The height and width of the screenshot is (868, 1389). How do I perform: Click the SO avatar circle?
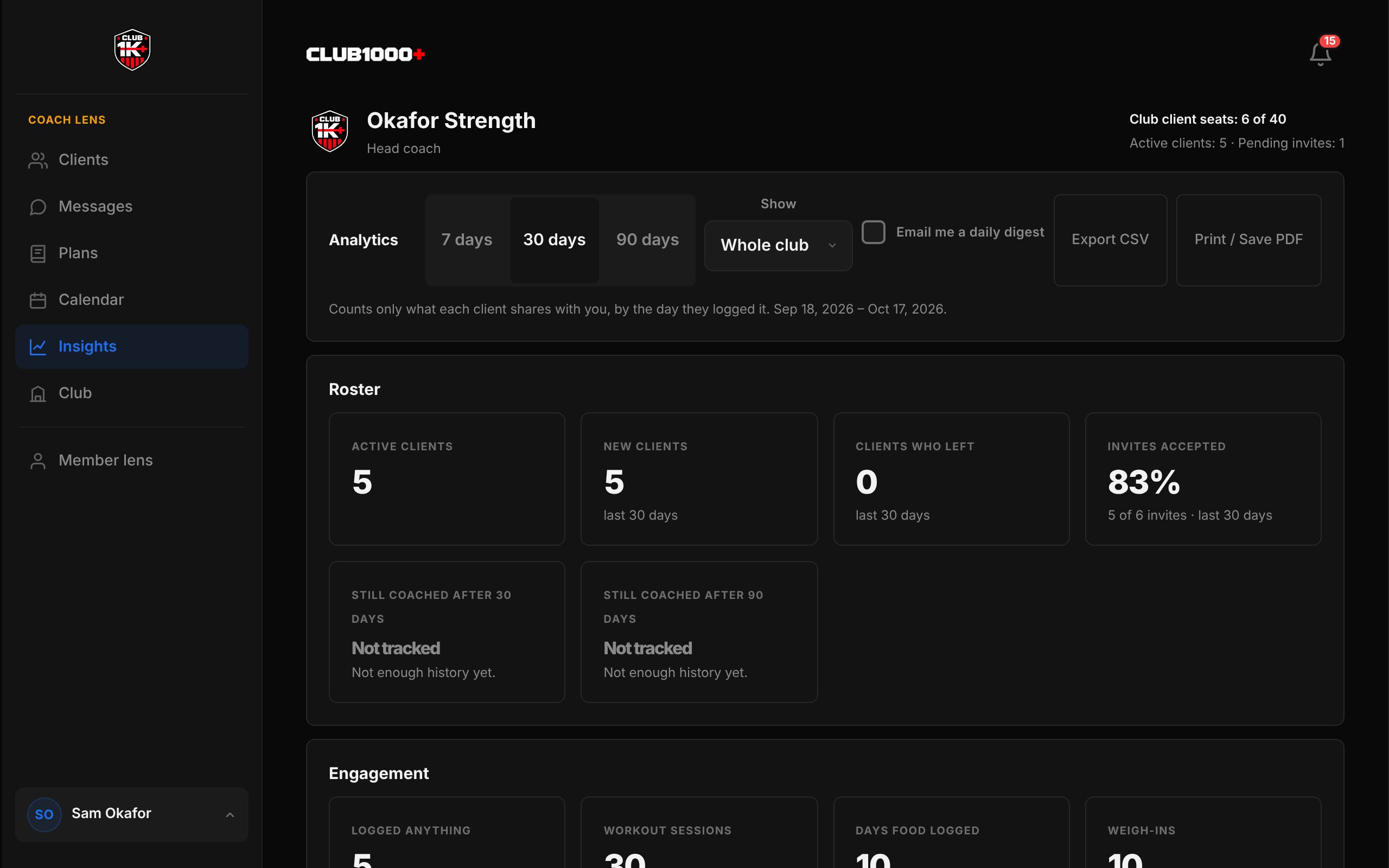pos(44,814)
